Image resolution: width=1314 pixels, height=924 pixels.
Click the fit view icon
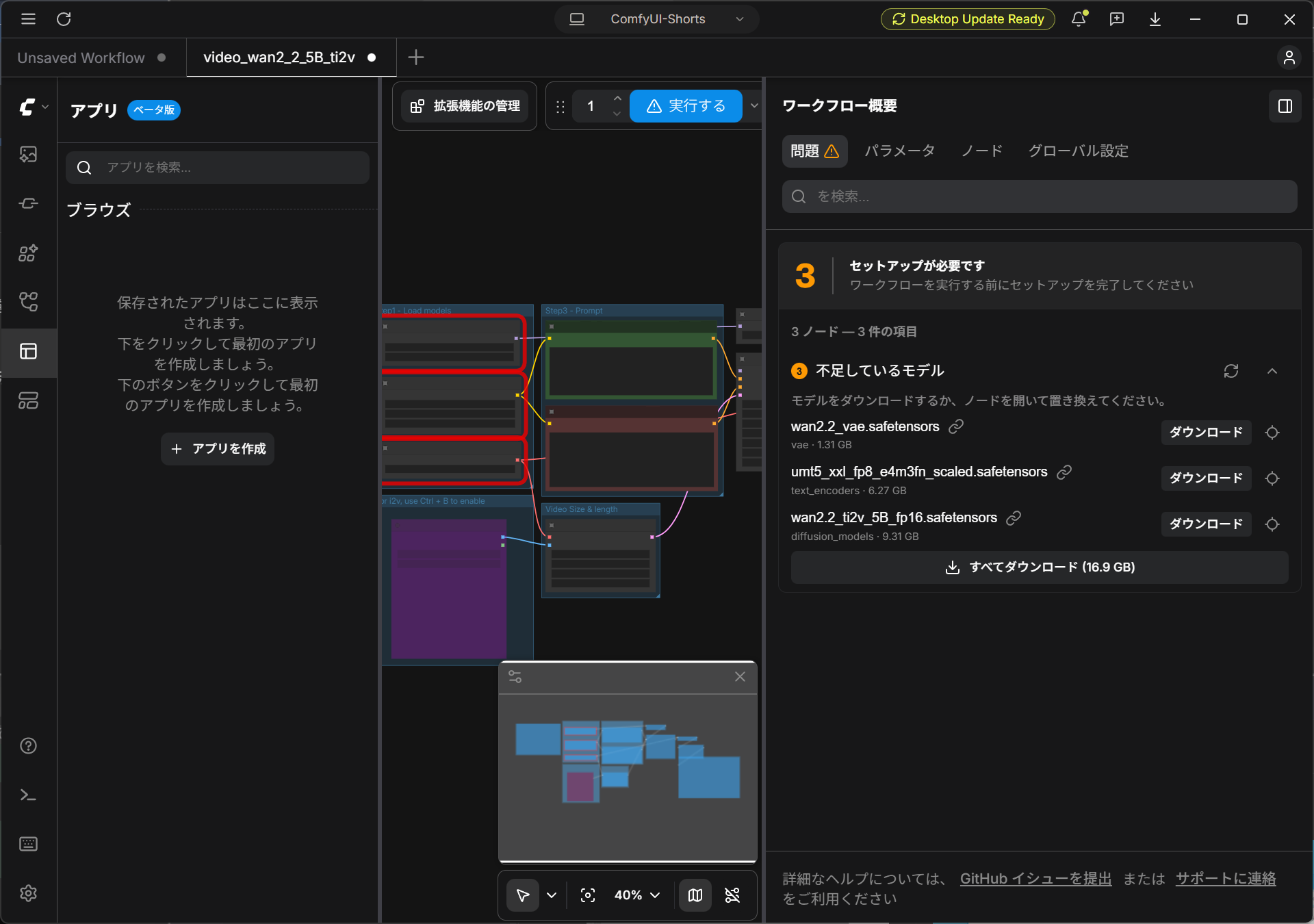[x=588, y=895]
